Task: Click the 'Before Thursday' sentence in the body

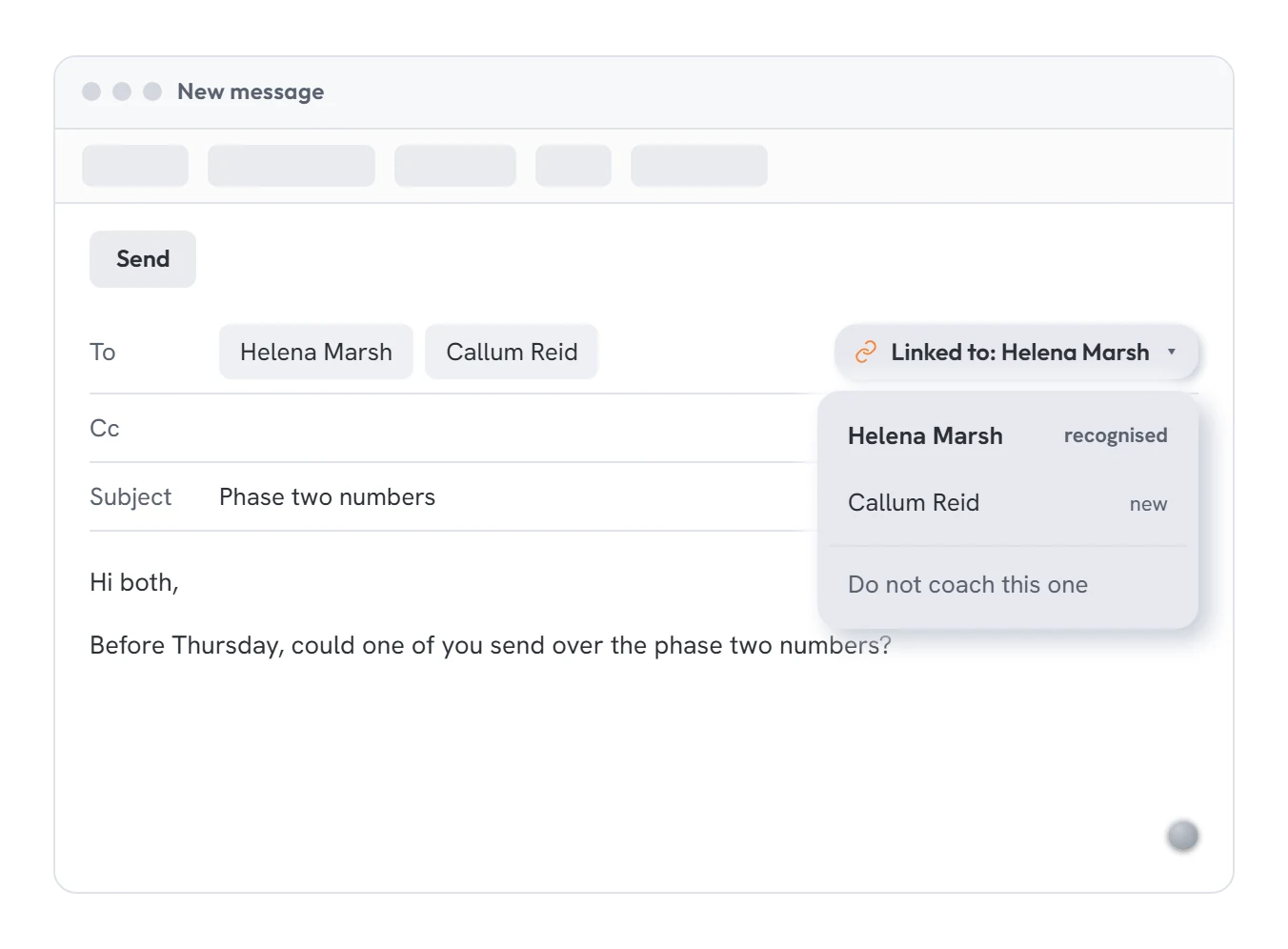Action: point(491,645)
